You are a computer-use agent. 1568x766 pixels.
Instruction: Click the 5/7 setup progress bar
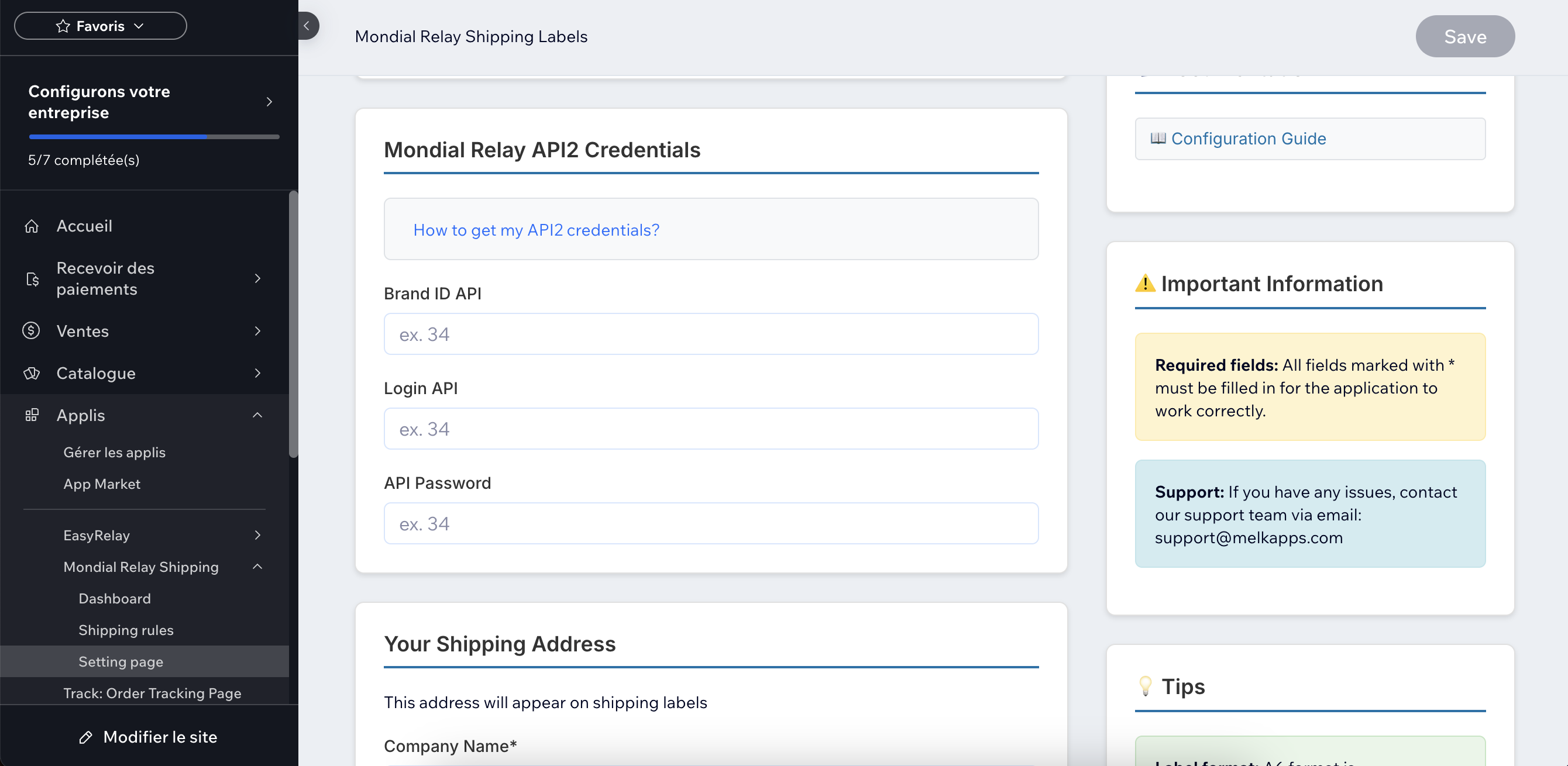(x=153, y=137)
